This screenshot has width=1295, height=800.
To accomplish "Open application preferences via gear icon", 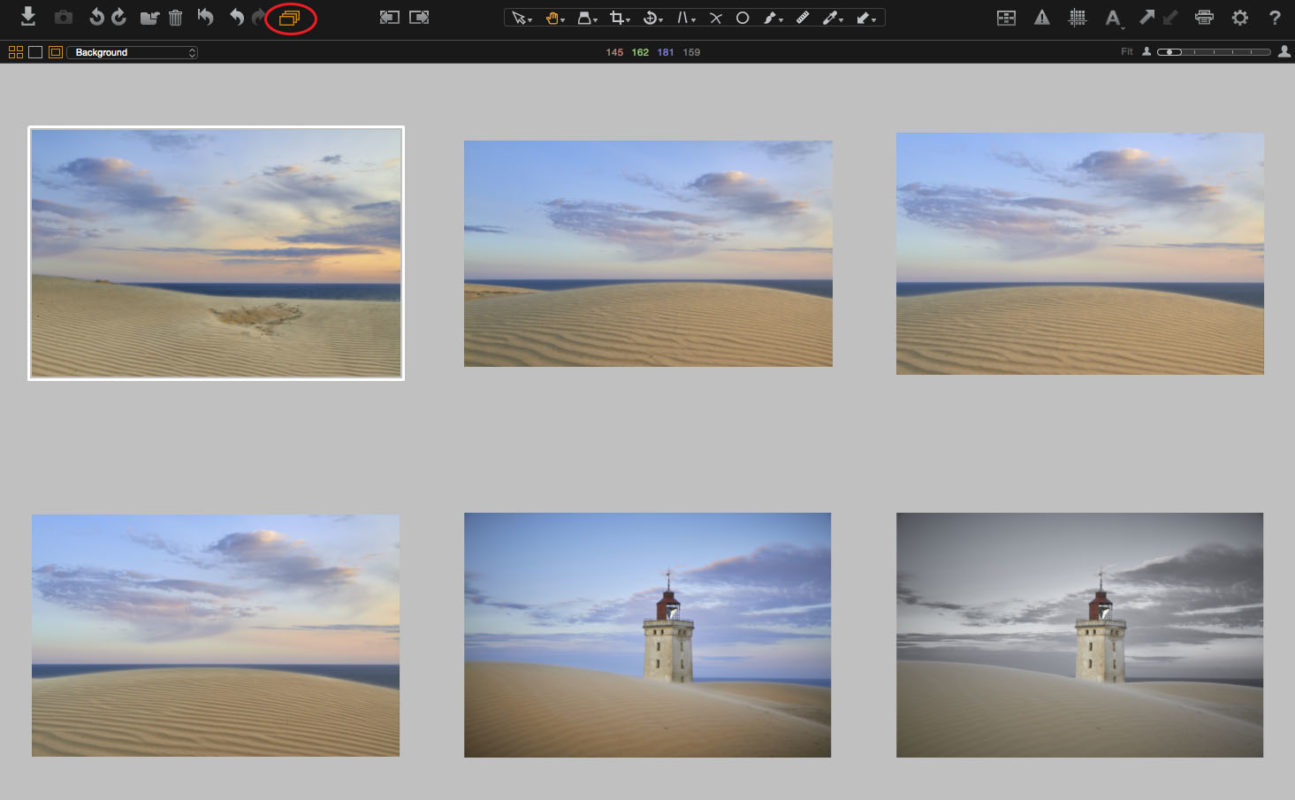I will [x=1240, y=17].
